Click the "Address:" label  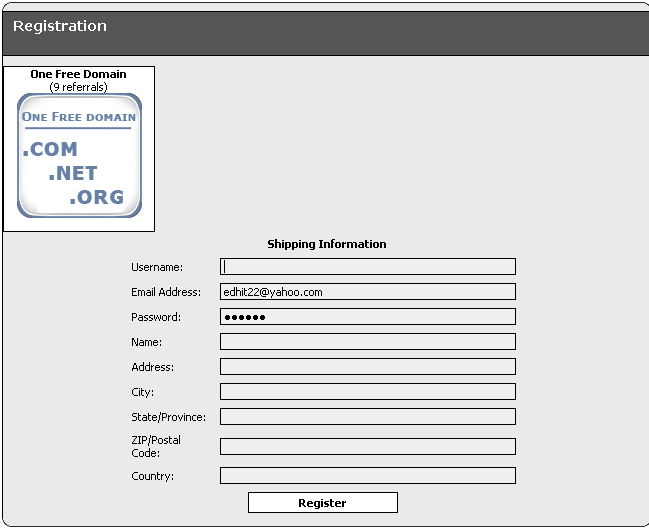pyautogui.click(x=153, y=367)
